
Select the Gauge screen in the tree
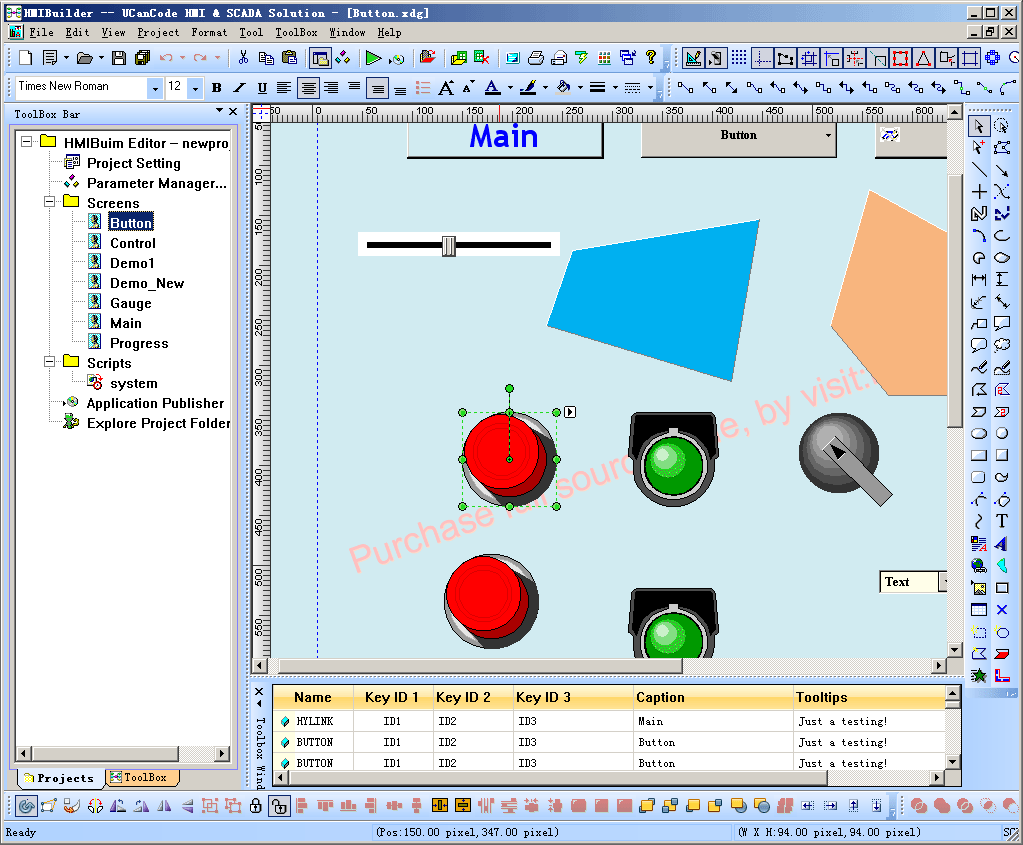click(131, 303)
